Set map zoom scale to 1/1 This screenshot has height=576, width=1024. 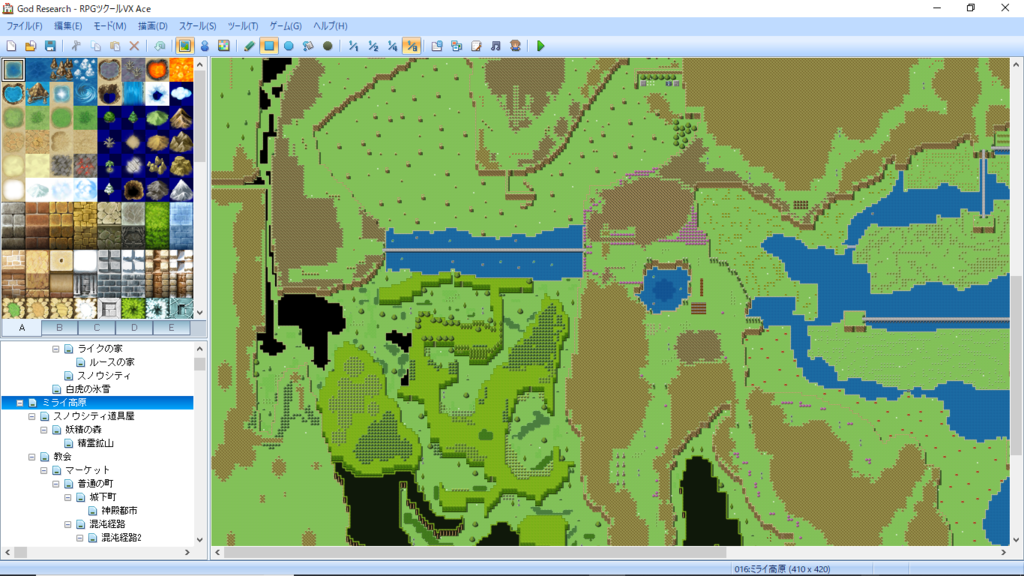(353, 46)
